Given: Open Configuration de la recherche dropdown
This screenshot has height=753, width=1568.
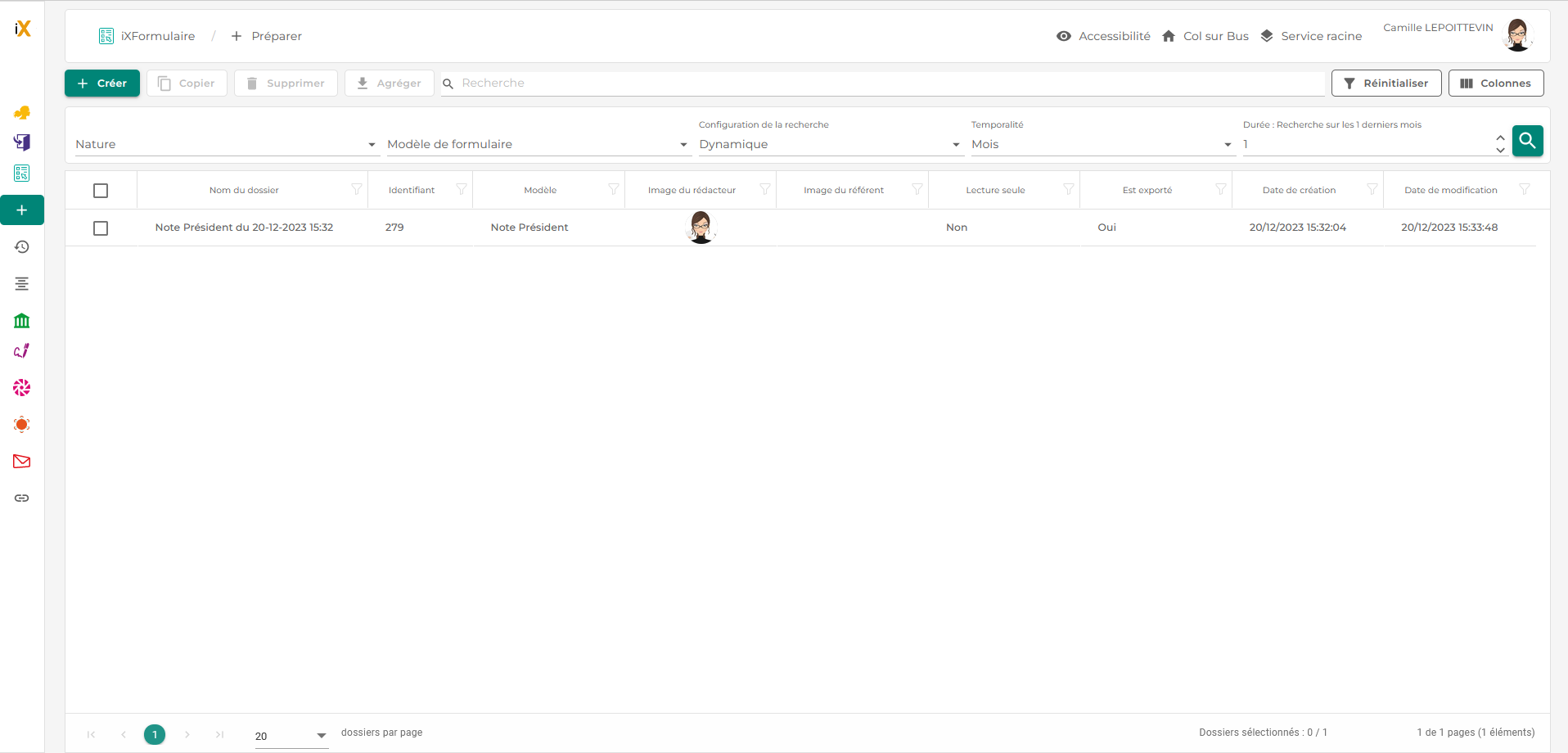Looking at the screenshot, I should click(830, 144).
